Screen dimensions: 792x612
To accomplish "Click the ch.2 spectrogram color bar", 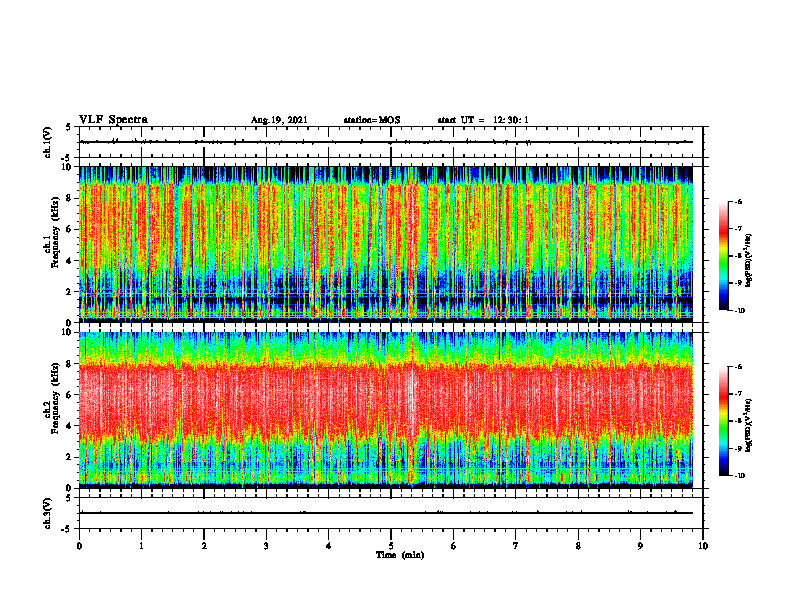I will [723, 421].
